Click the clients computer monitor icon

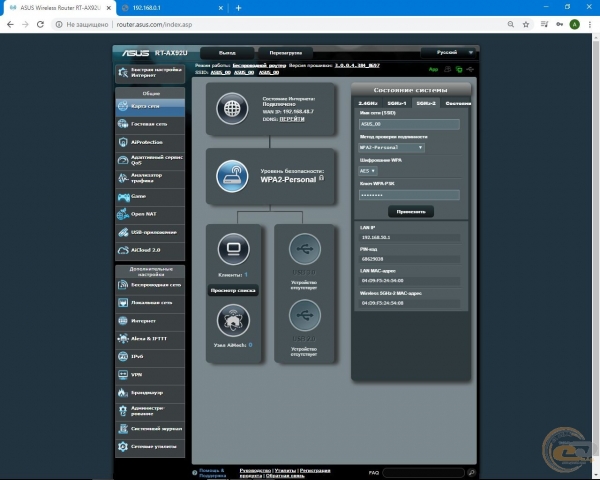(x=233, y=249)
